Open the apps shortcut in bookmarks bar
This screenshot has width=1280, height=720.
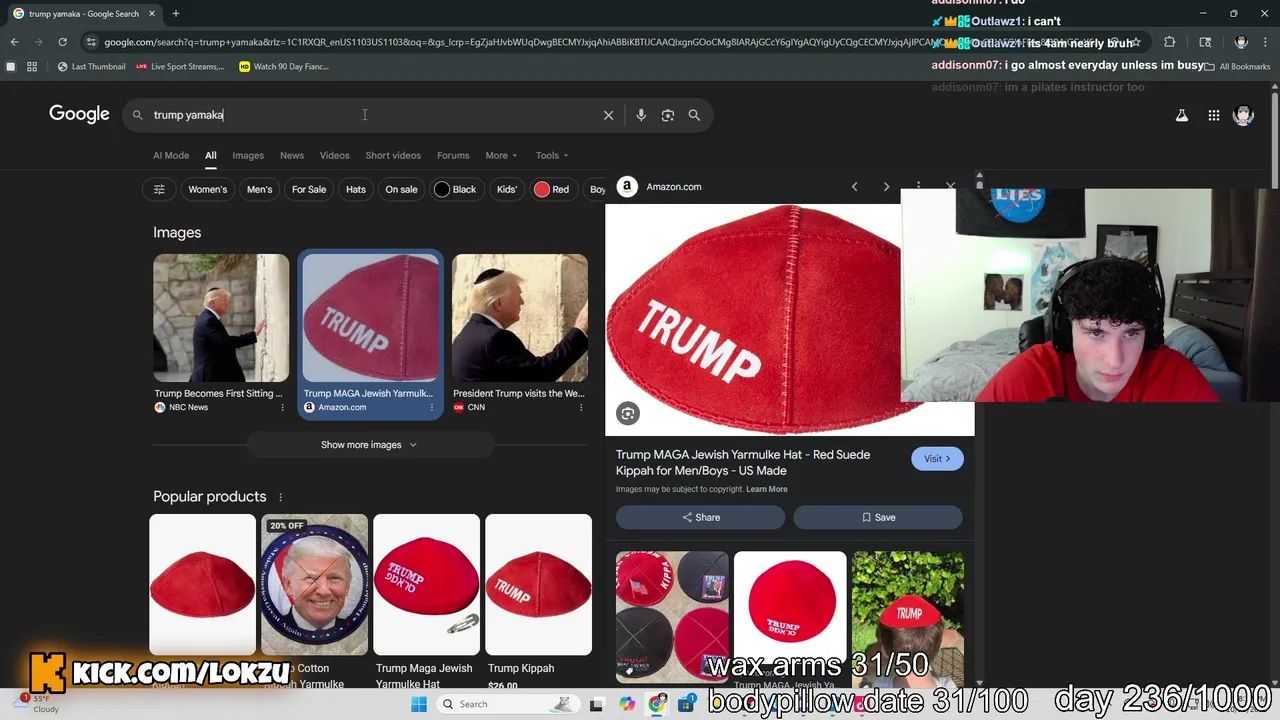tap(32, 67)
